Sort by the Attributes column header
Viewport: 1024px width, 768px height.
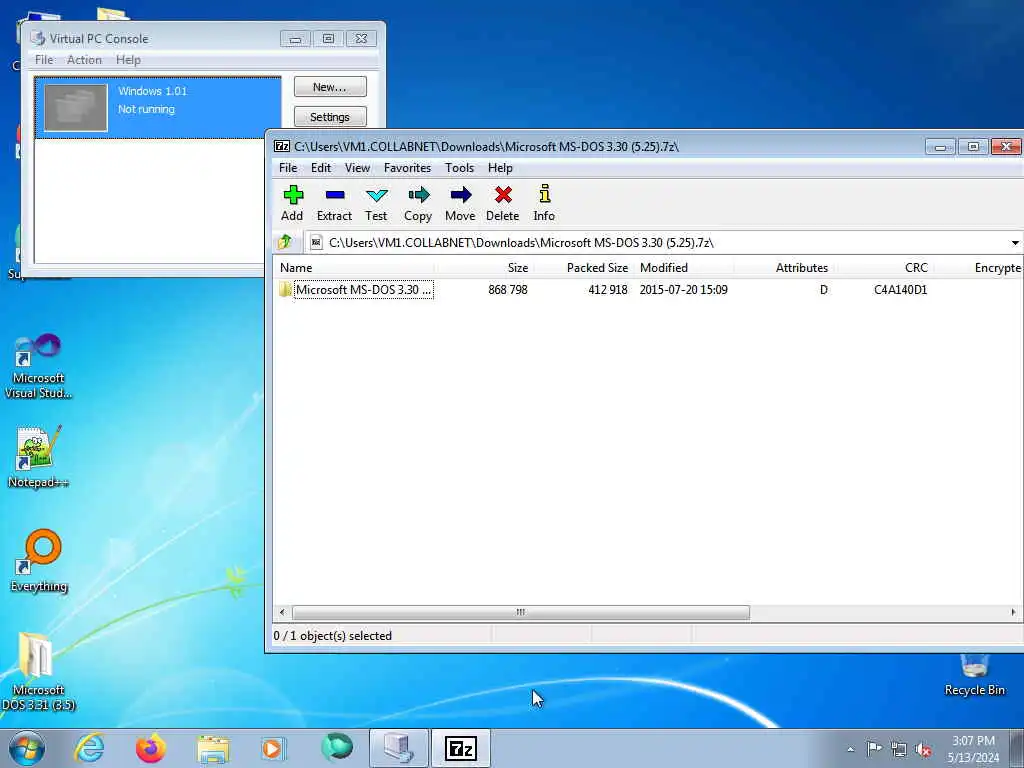point(784,268)
